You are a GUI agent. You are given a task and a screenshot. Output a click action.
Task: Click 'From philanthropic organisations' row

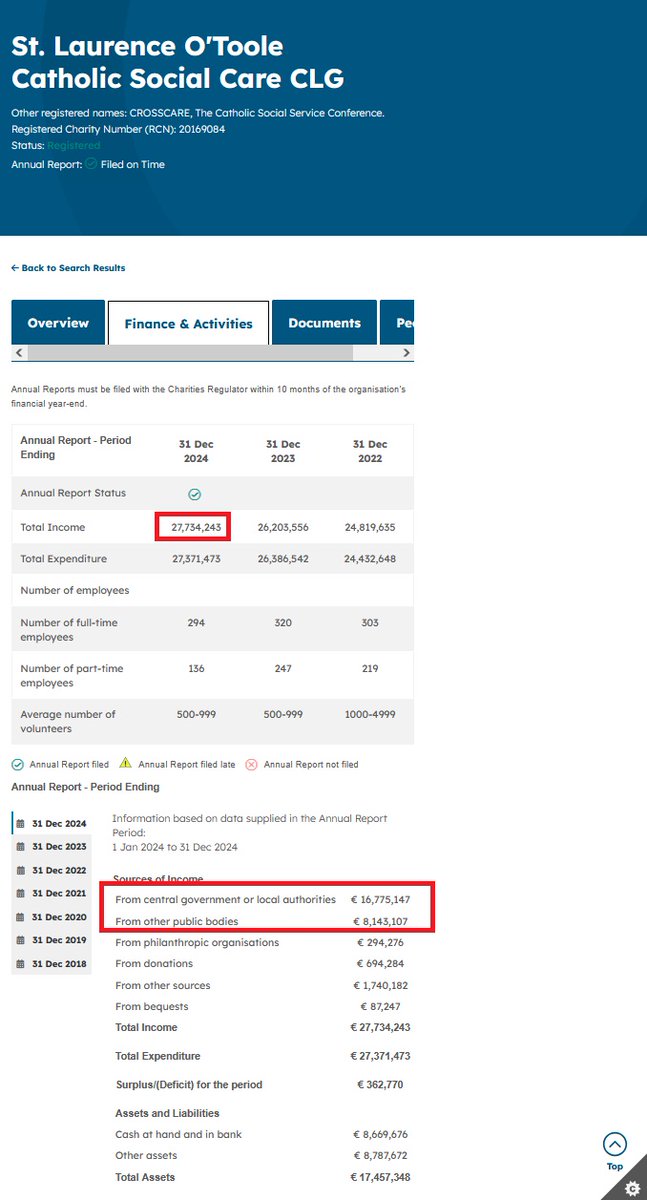[263, 943]
